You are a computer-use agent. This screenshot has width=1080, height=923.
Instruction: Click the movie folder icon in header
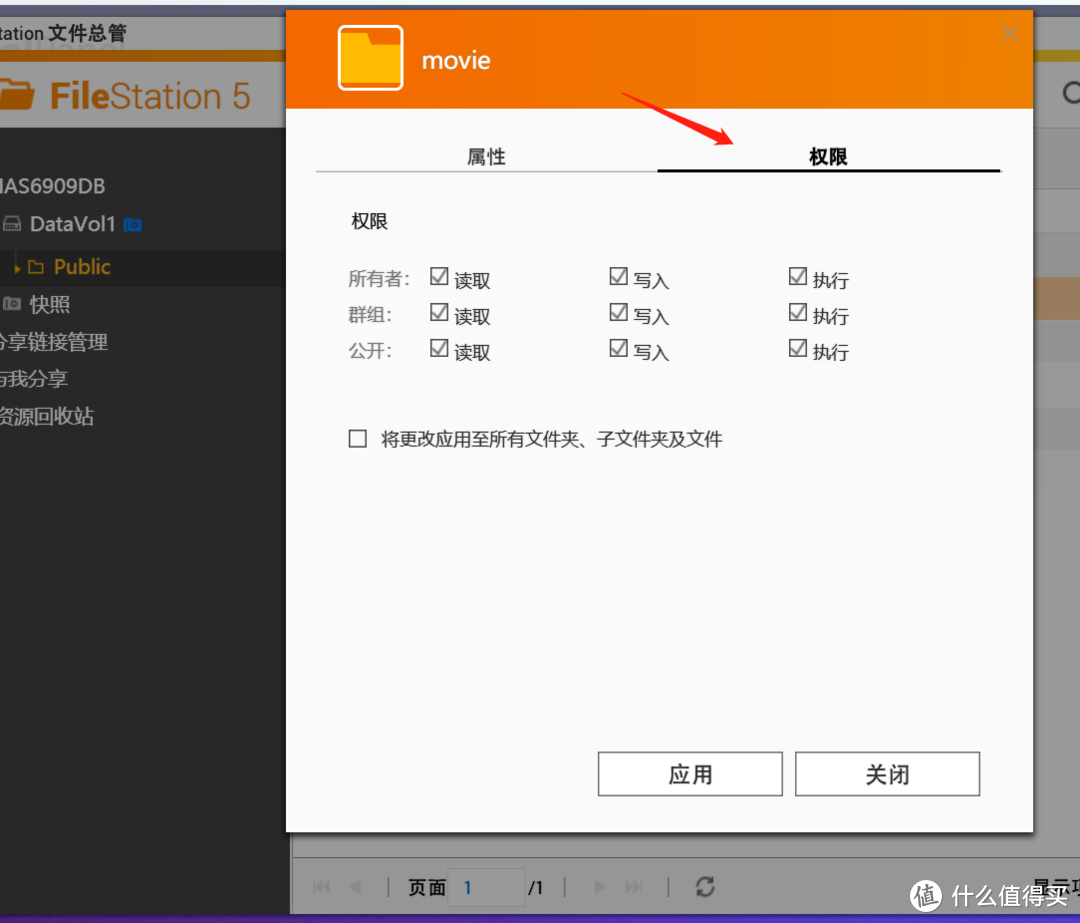tap(370, 59)
